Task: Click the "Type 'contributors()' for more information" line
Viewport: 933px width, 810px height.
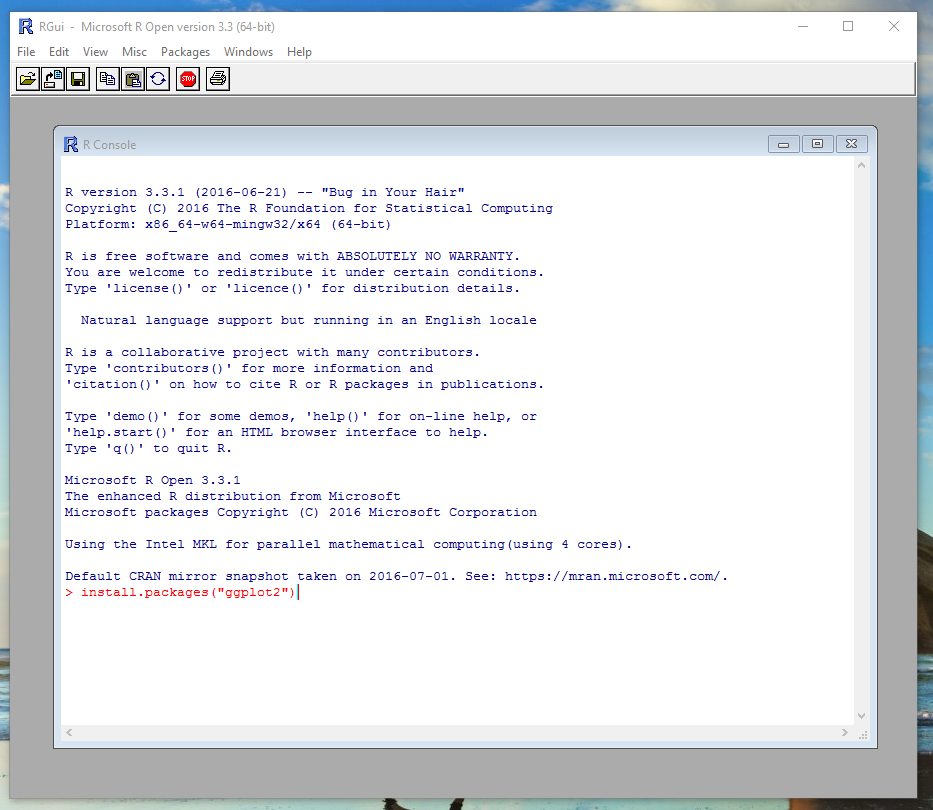Action: [249, 368]
